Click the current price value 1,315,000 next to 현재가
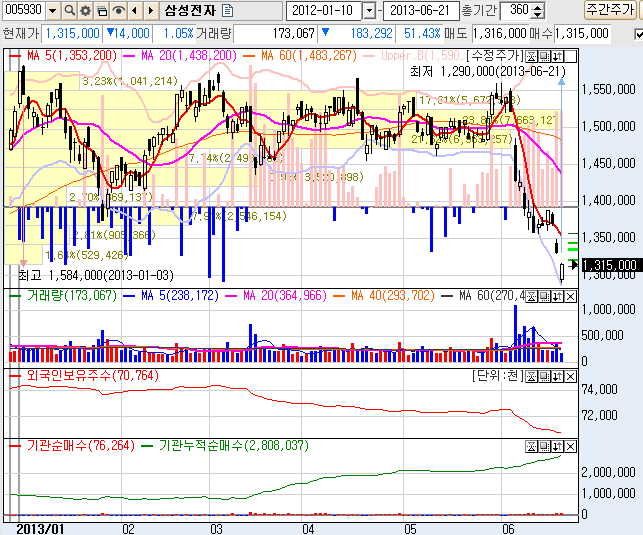Screen dimensions: 643x535 tap(72, 34)
